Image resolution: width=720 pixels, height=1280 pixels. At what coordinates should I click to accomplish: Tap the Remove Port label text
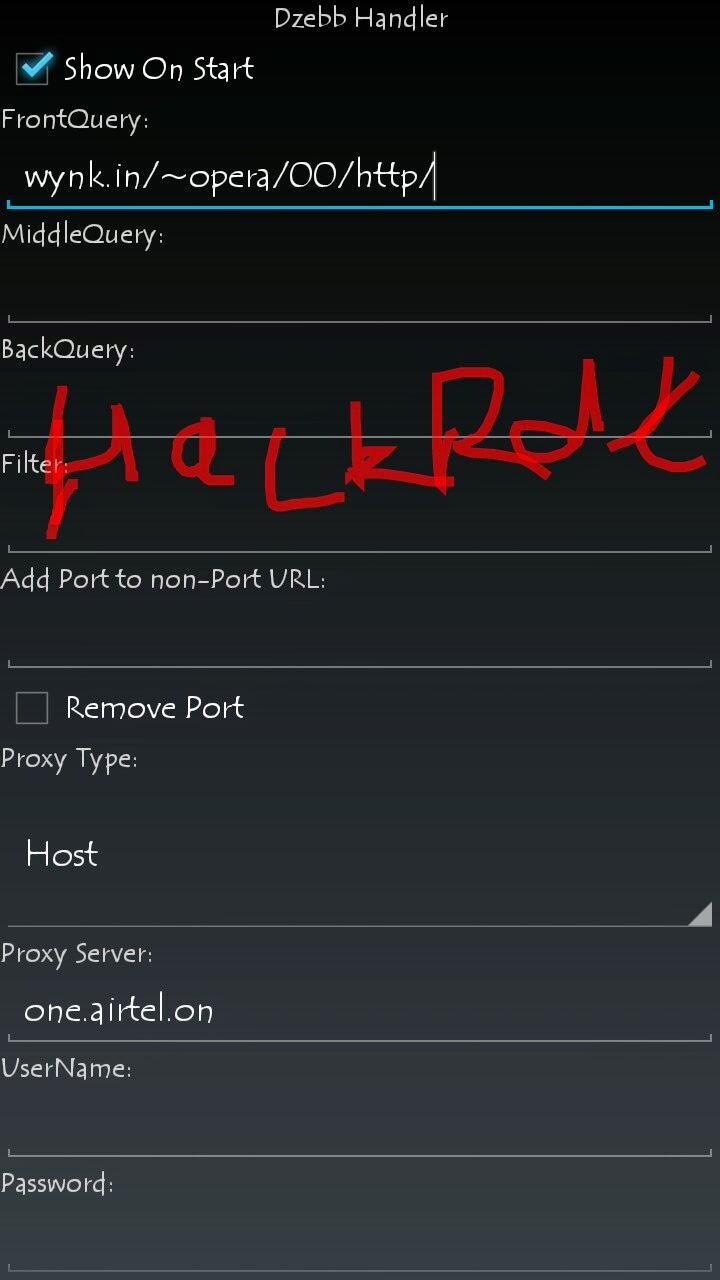click(155, 708)
